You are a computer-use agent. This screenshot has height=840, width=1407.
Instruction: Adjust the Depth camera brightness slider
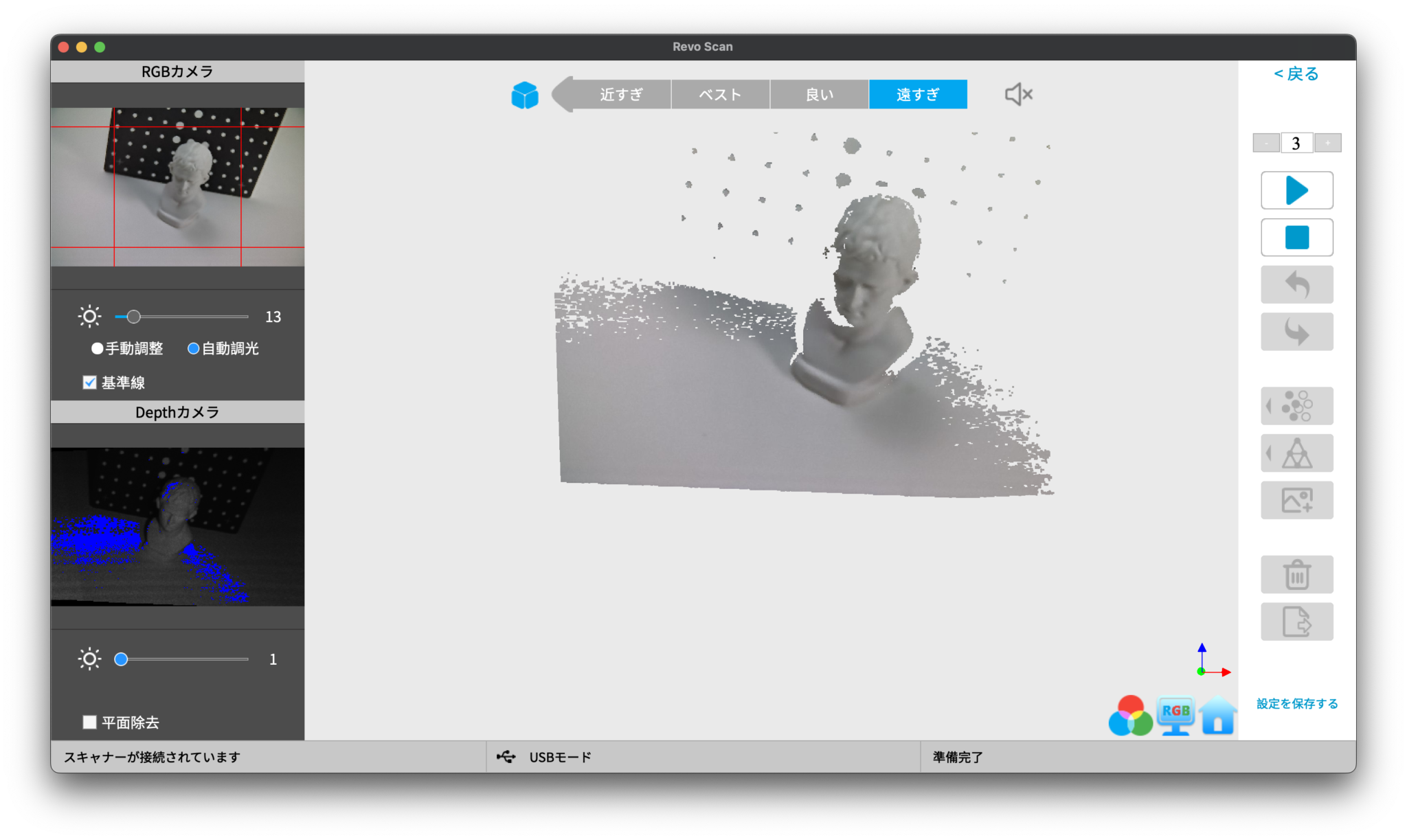(181, 659)
